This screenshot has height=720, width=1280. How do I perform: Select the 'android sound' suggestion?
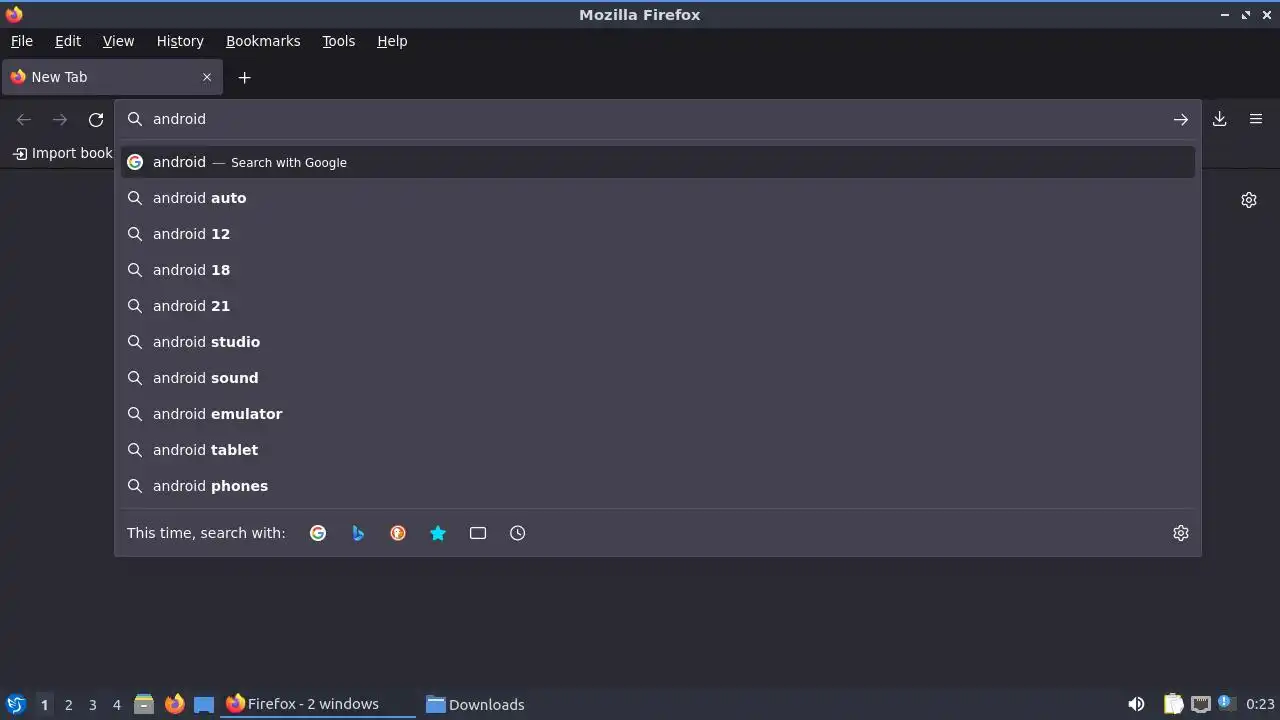pos(658,378)
